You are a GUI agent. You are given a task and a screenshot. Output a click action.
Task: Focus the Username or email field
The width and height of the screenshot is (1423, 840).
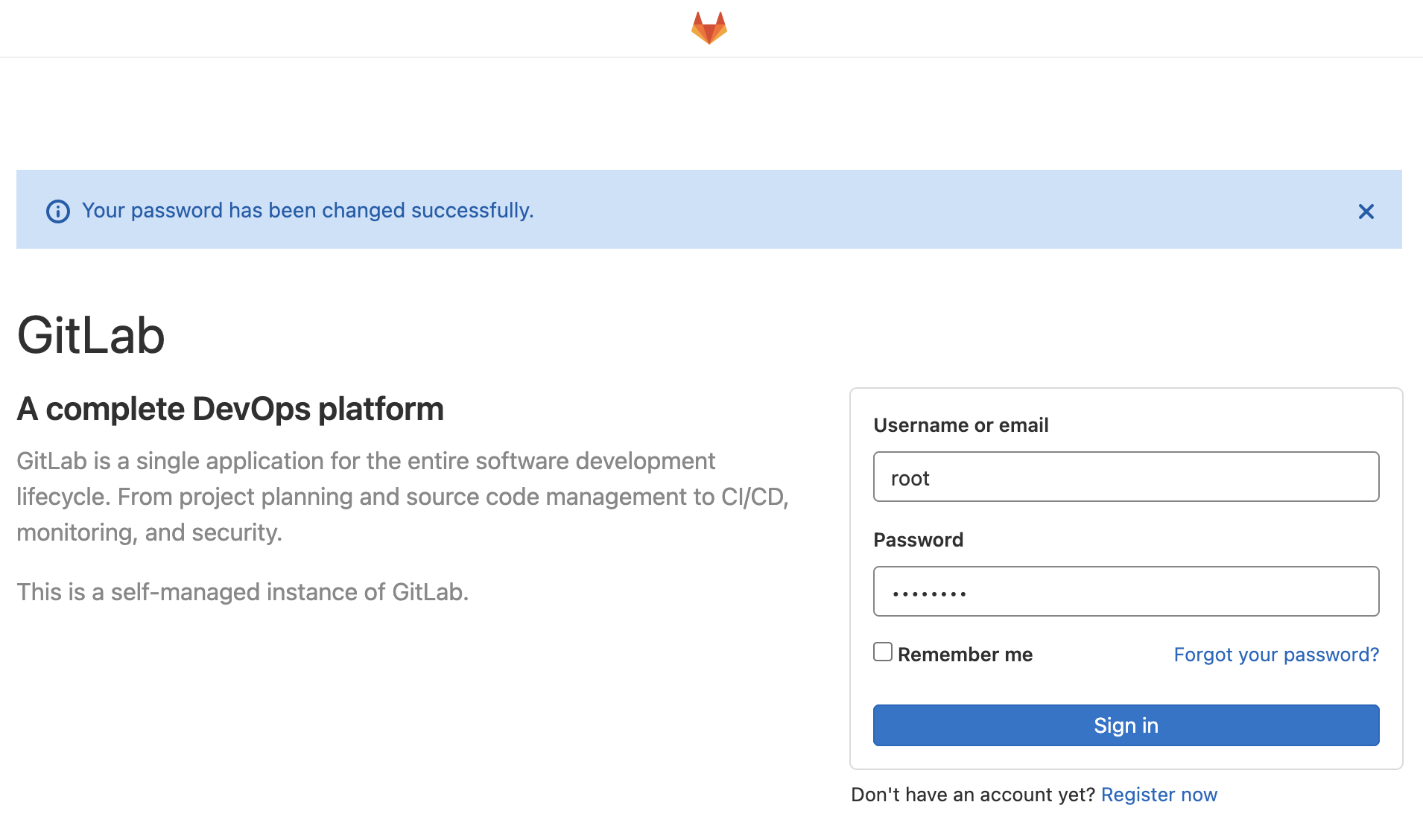(1126, 477)
